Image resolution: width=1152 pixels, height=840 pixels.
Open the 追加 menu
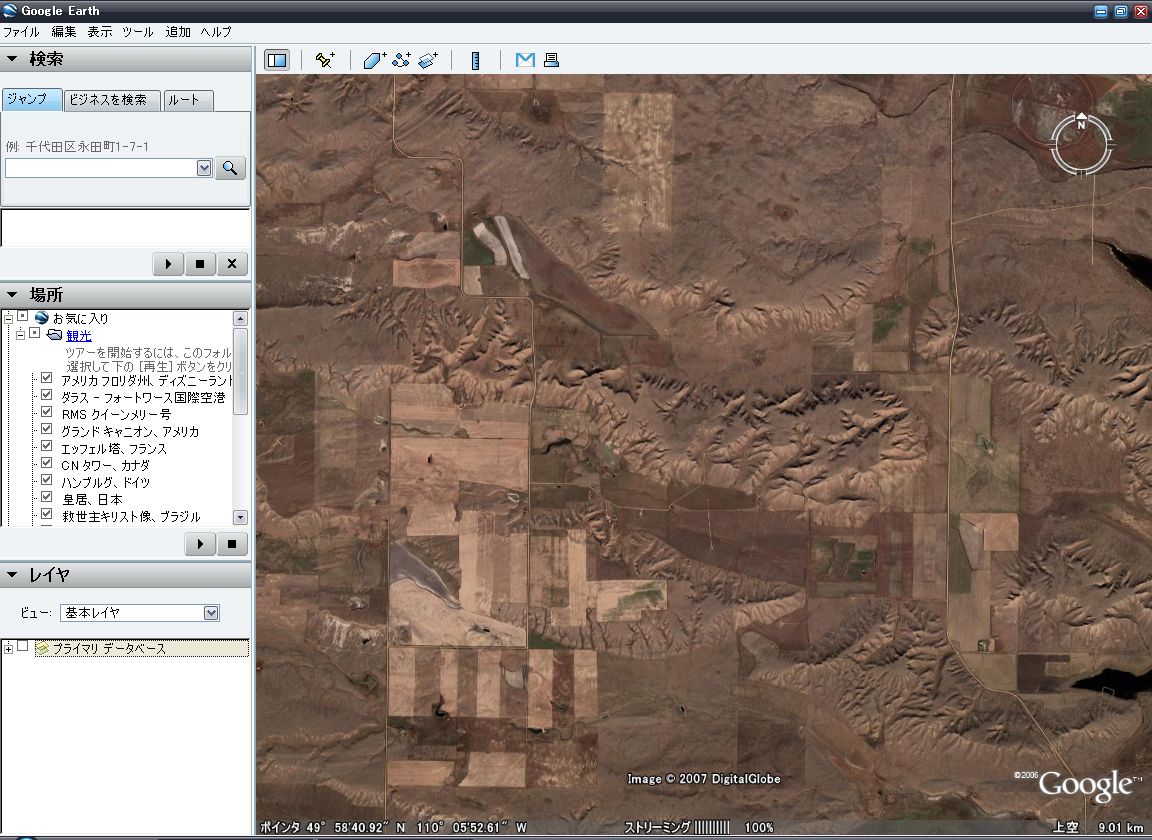[178, 32]
